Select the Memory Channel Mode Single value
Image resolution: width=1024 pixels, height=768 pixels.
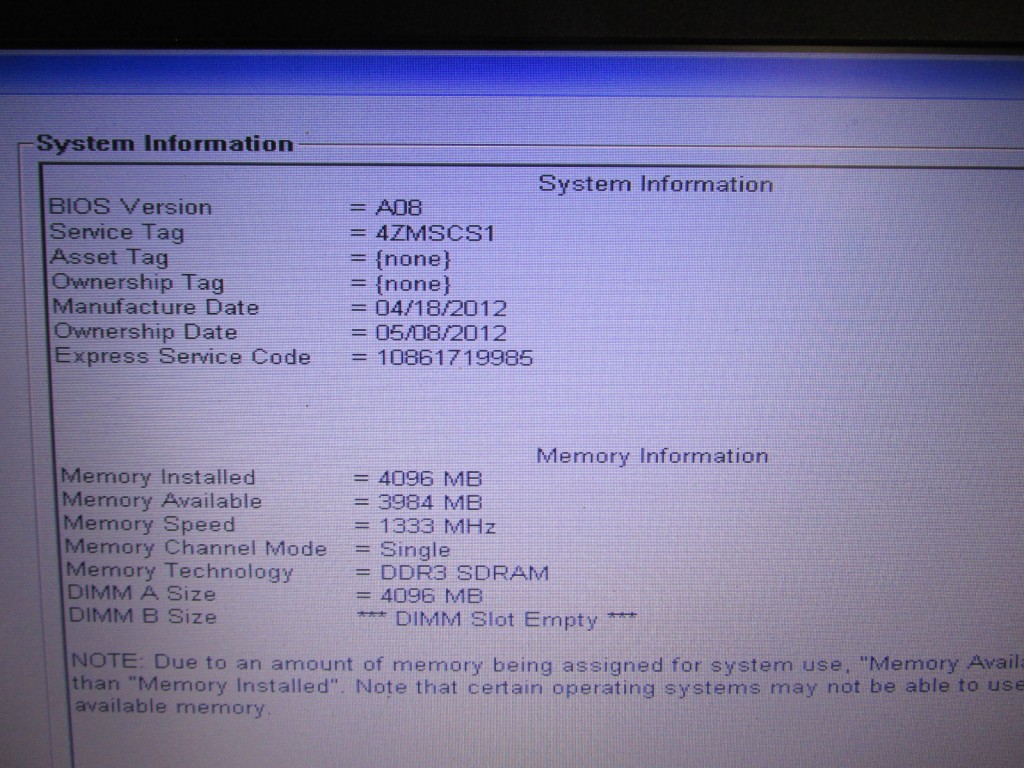coord(415,550)
